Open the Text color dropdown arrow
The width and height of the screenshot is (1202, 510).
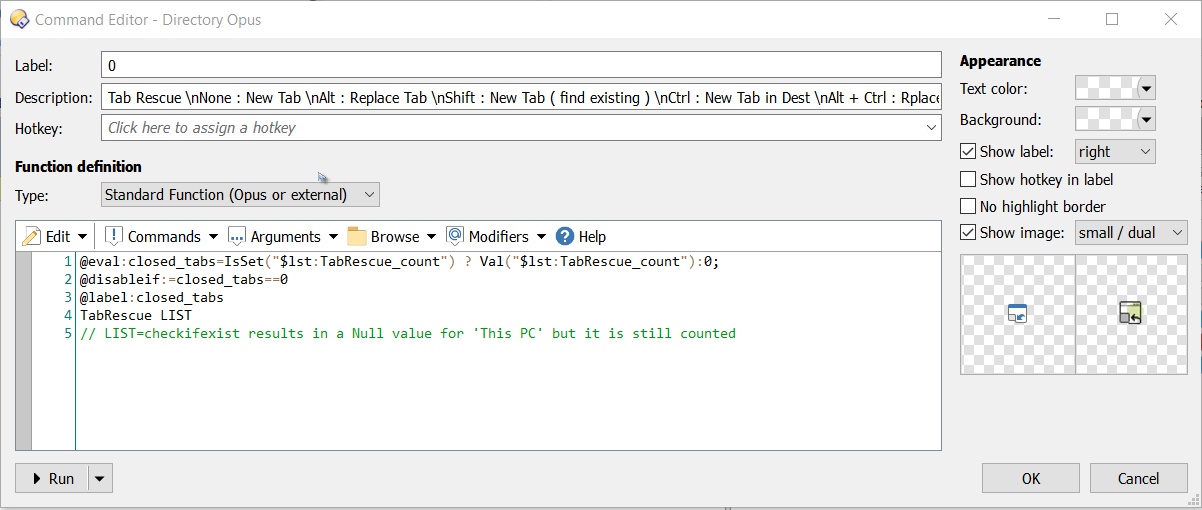[1146, 88]
